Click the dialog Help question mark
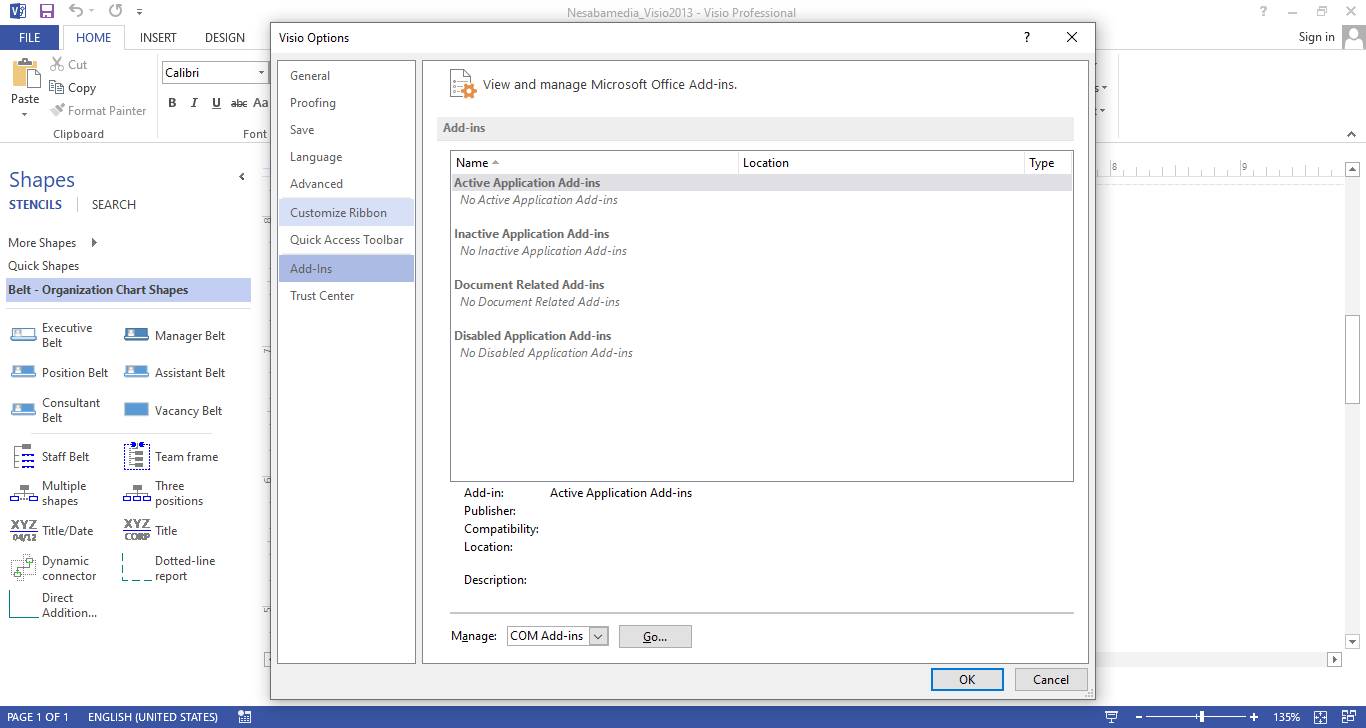Screen dimensions: 1366x728 point(1026,37)
